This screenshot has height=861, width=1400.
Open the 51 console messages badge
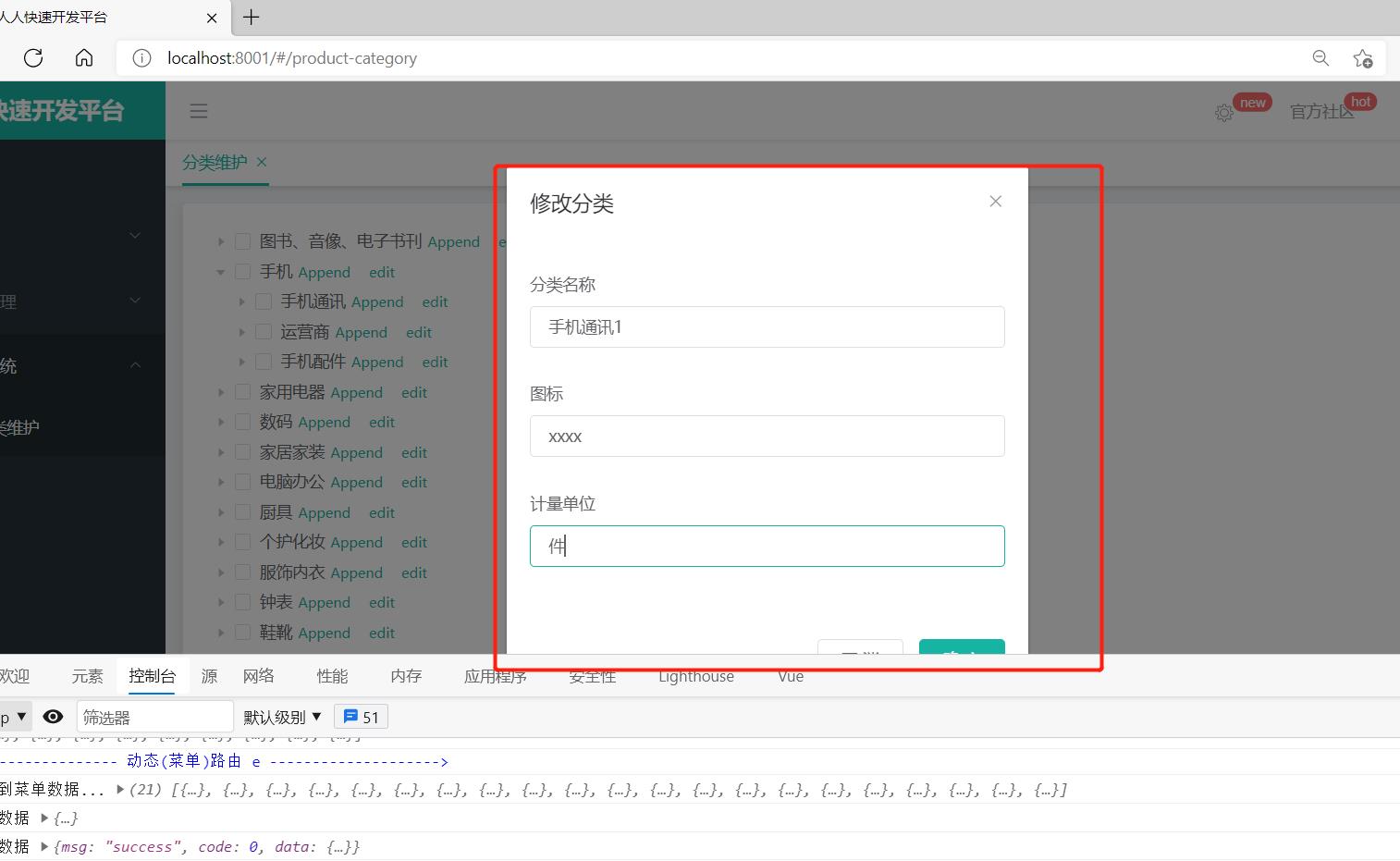tap(361, 717)
